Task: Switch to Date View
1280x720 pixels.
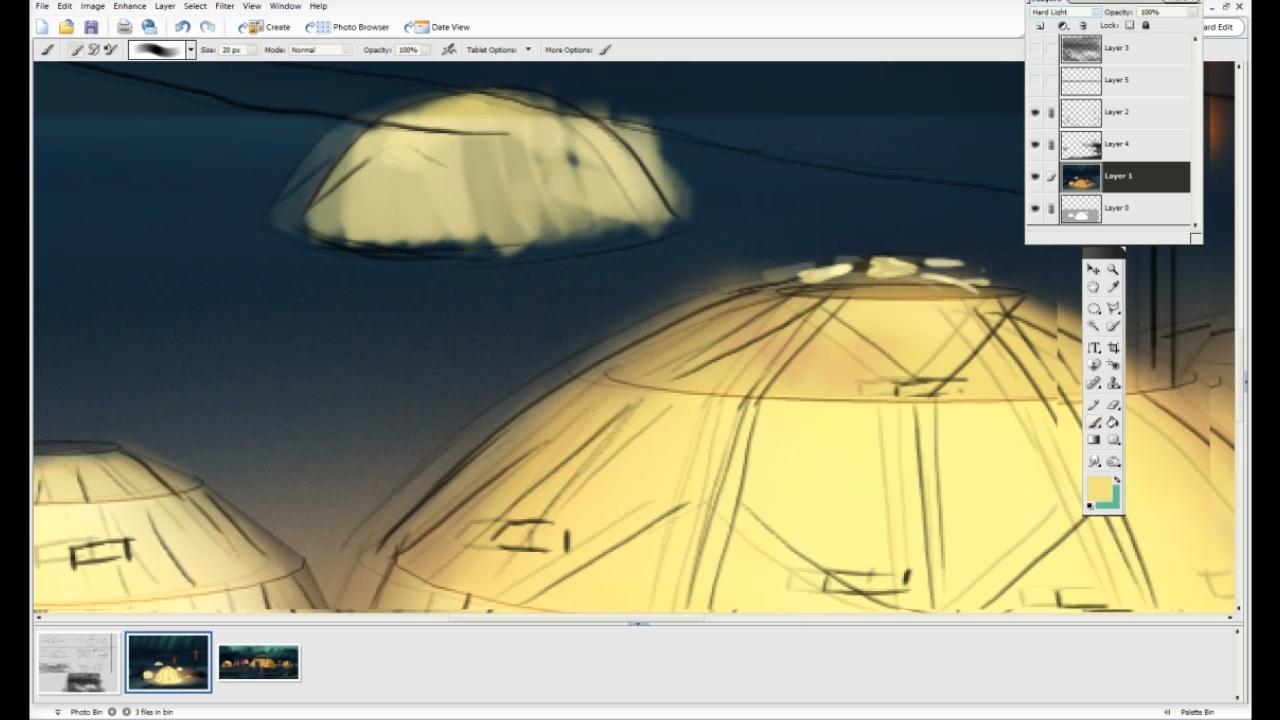Action: (437, 27)
